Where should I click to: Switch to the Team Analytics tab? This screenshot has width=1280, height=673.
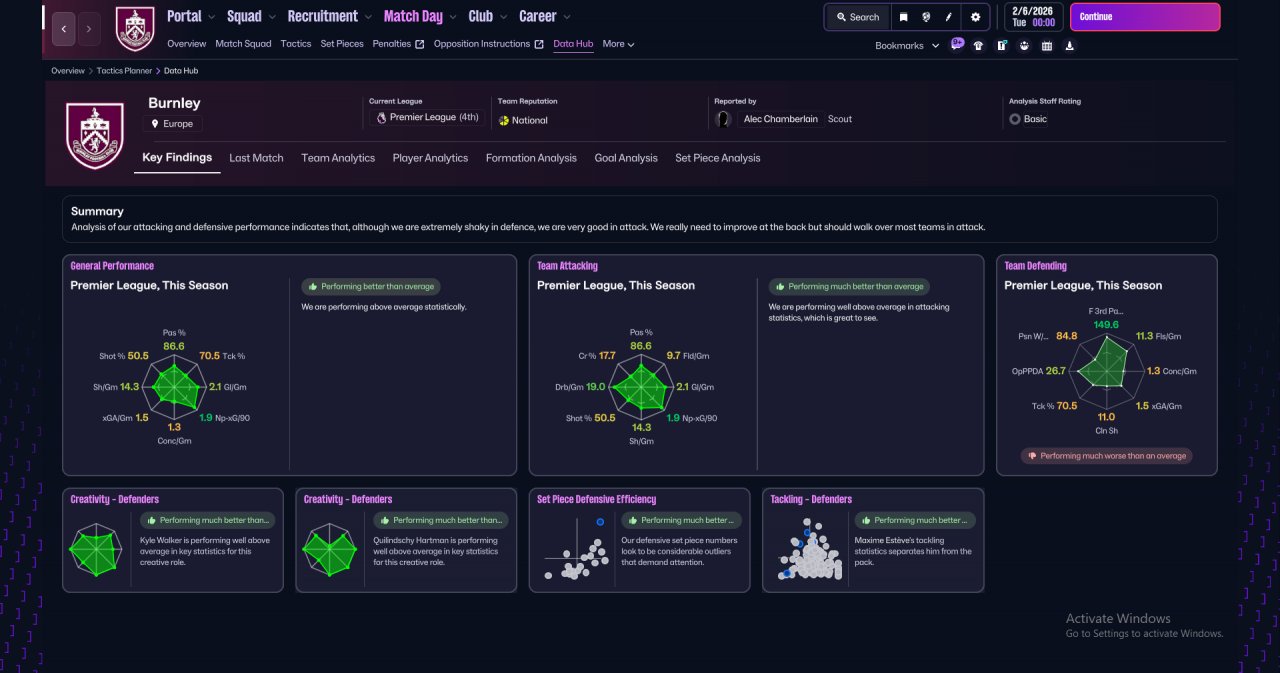click(x=338, y=158)
